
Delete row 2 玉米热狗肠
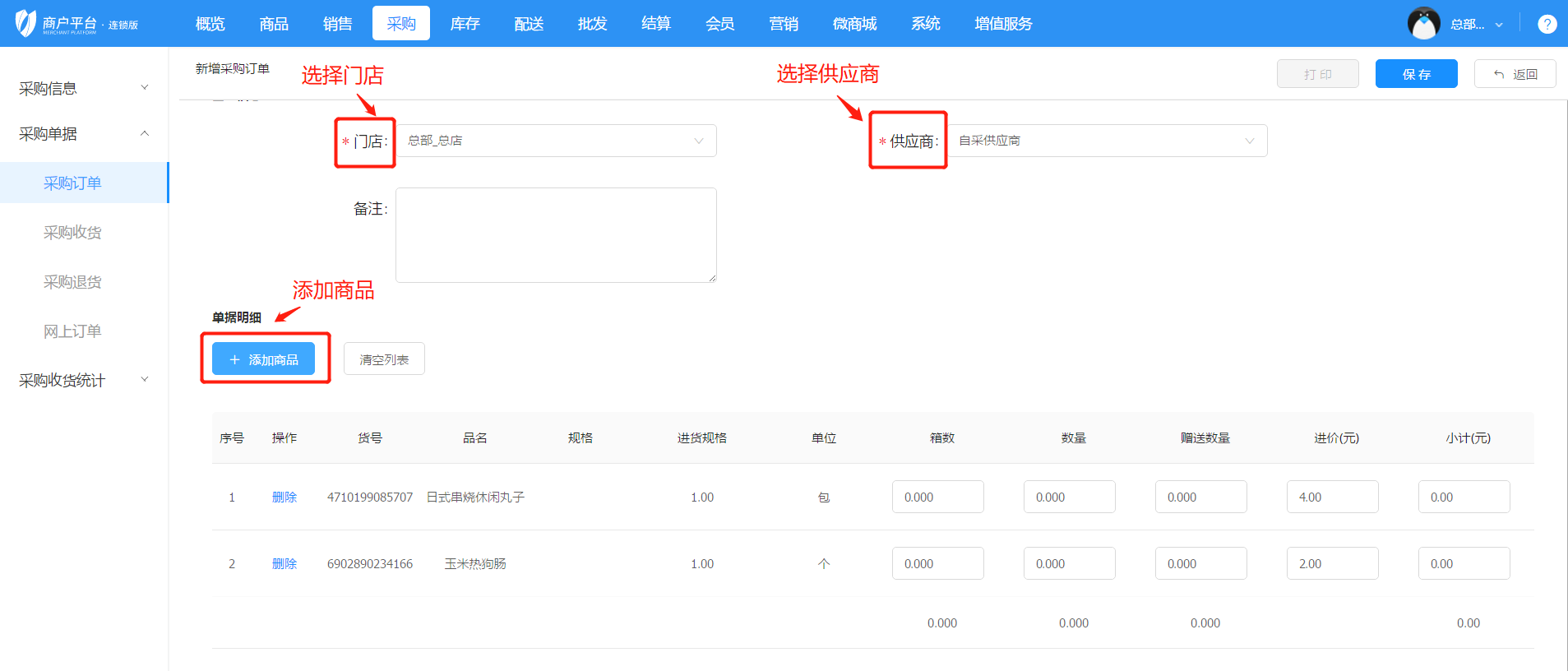click(x=284, y=564)
